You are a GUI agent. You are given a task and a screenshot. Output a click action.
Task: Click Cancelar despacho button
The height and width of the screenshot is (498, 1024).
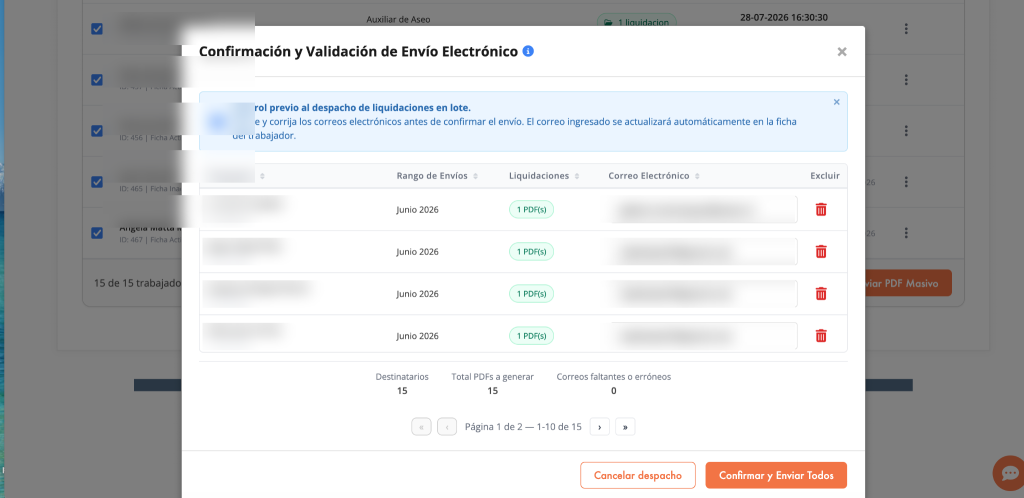tap(638, 475)
